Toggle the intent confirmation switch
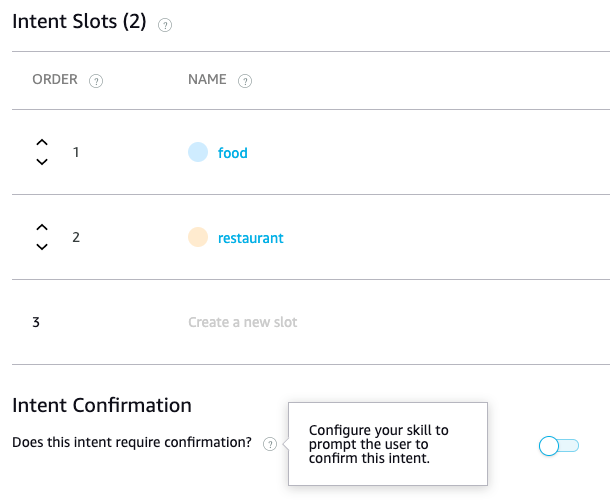 (x=558, y=445)
